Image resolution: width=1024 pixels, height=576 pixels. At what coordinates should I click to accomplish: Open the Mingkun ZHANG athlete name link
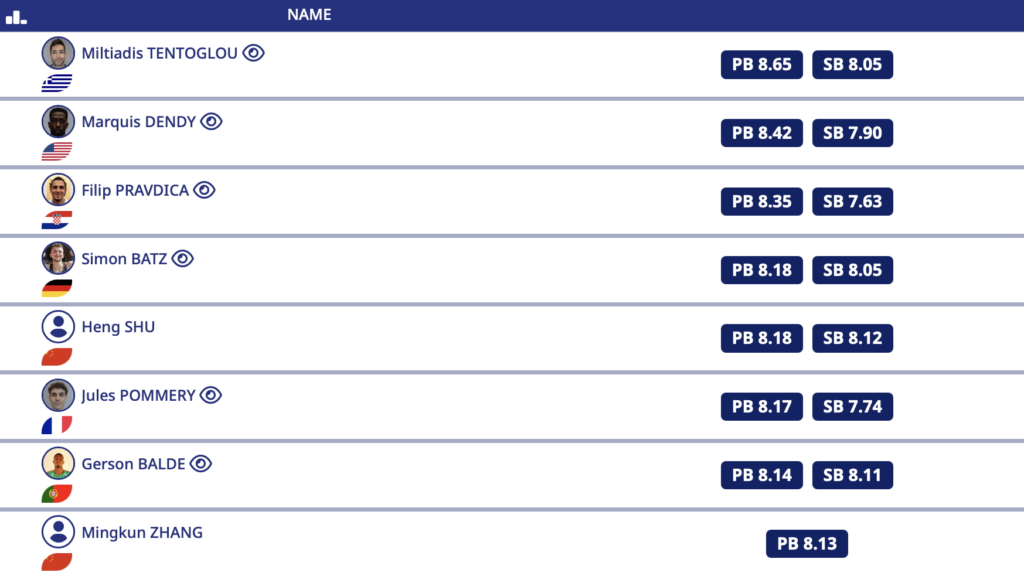(x=142, y=532)
